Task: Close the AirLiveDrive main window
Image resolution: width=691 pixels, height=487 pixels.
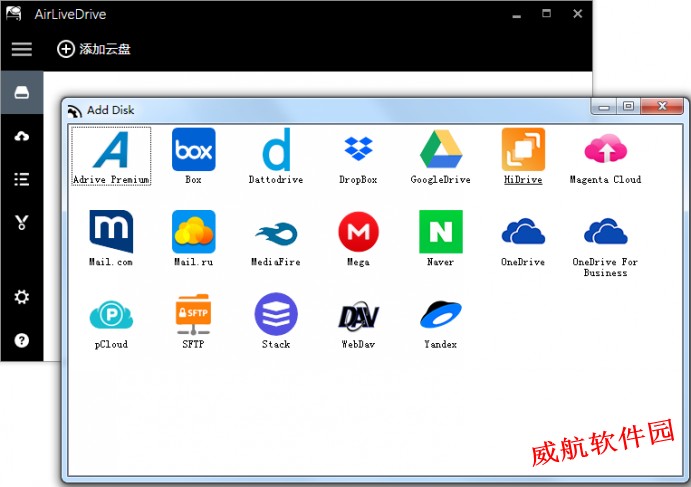Action: pos(577,14)
